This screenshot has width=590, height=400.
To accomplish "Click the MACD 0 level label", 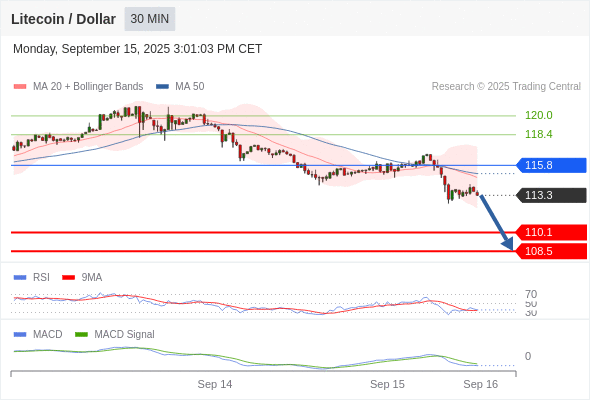I will (528, 356).
